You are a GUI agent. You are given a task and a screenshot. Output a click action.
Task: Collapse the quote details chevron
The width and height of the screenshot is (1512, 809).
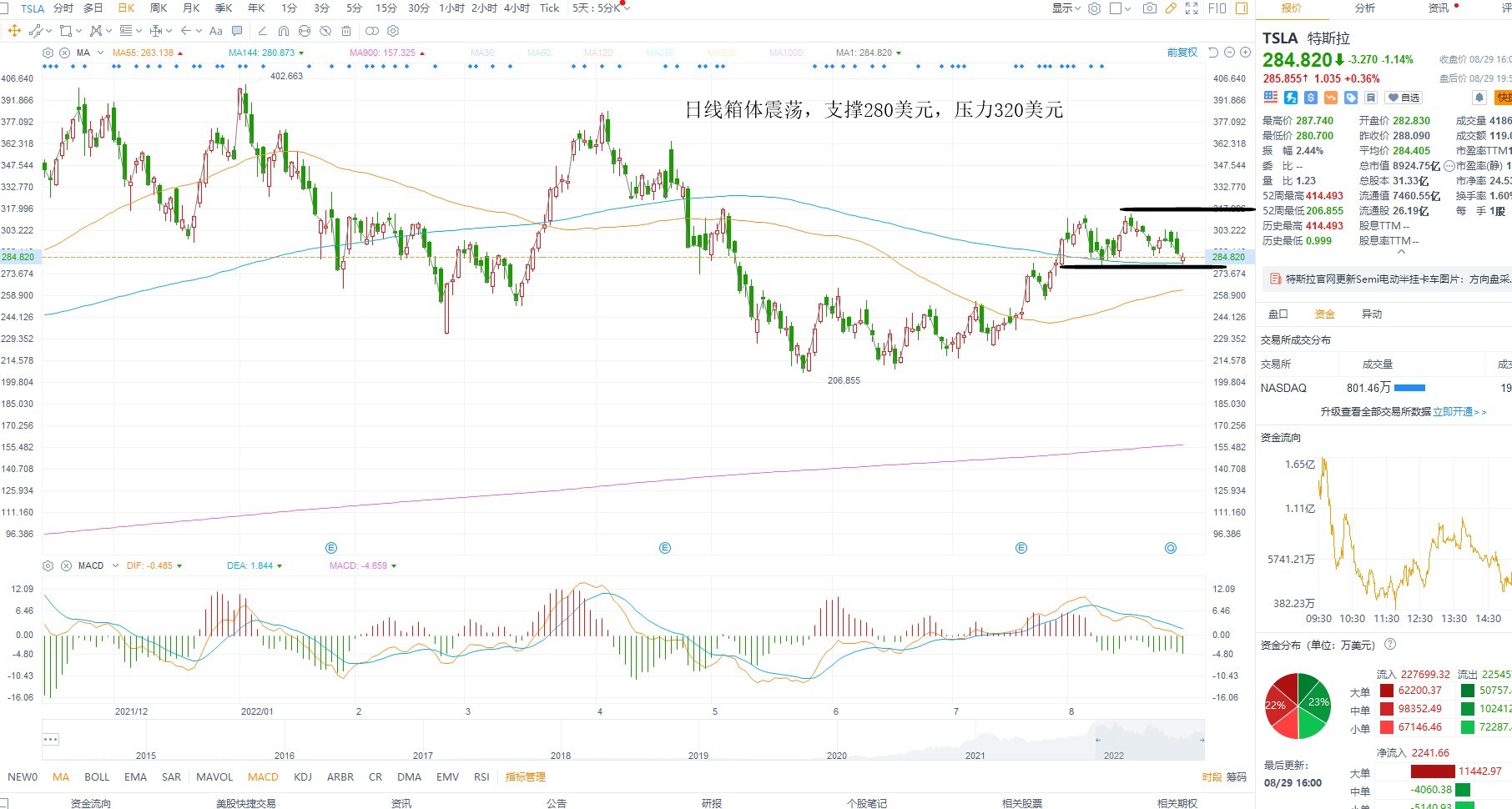tap(1402, 251)
